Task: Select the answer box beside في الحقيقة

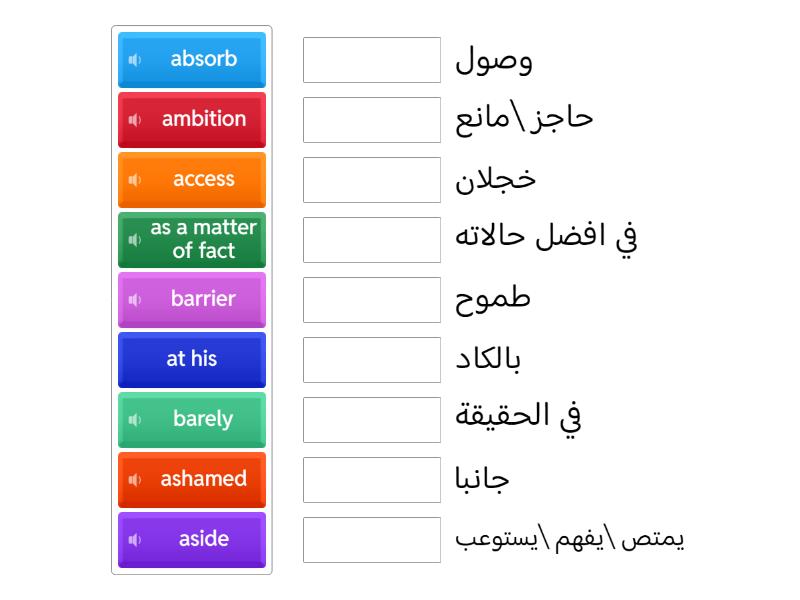Action: pos(372,420)
